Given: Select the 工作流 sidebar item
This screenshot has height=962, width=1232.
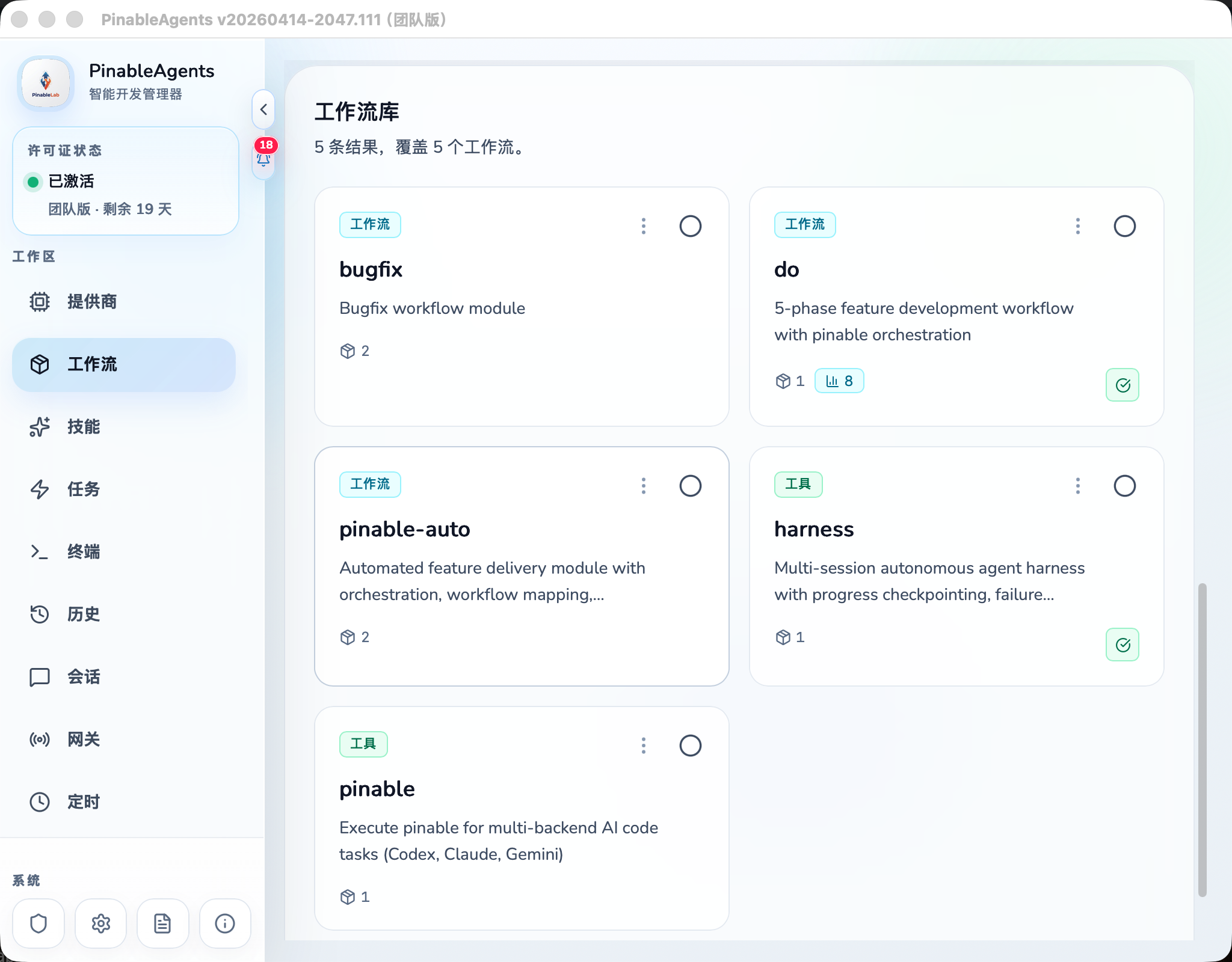Looking at the screenshot, I should [x=123, y=364].
